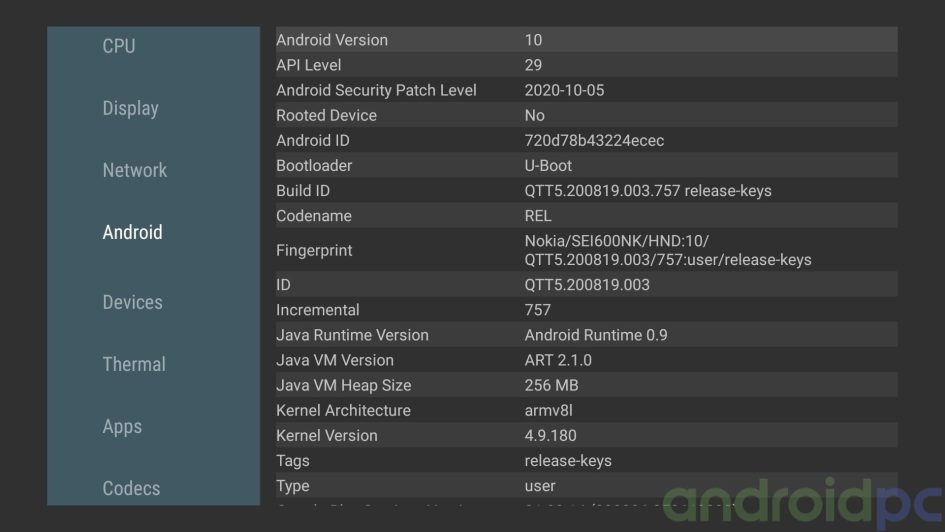The image size is (945, 532).
Task: Select the Android Security Patch Level row
Action: click(586, 90)
